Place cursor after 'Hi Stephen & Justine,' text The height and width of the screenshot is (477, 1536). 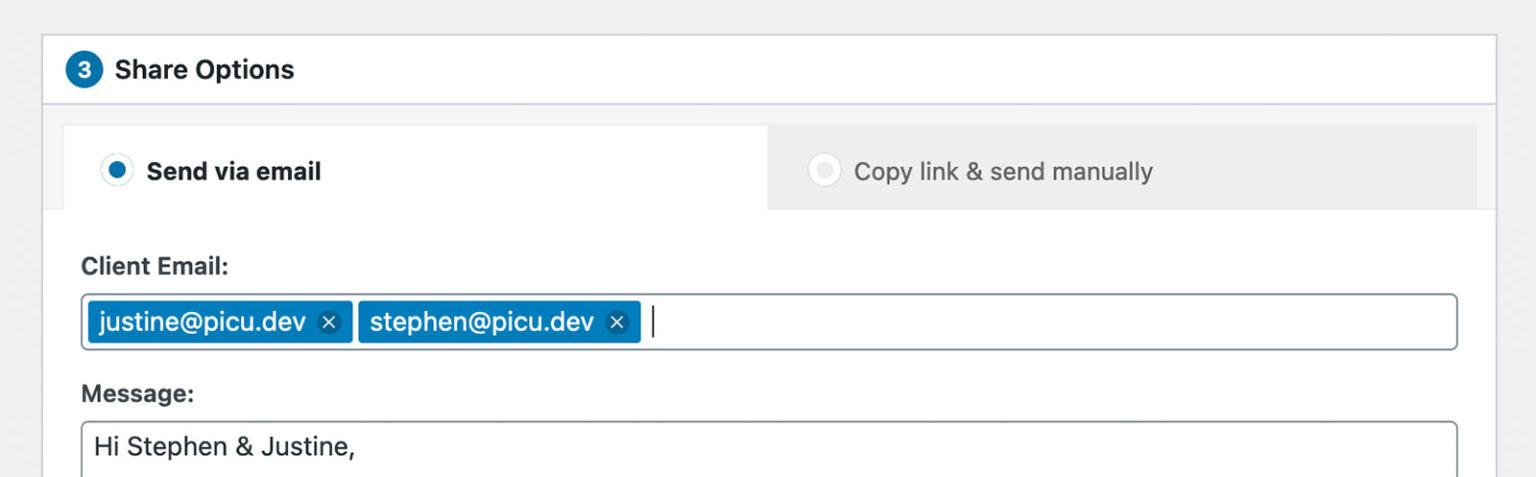click(358, 446)
